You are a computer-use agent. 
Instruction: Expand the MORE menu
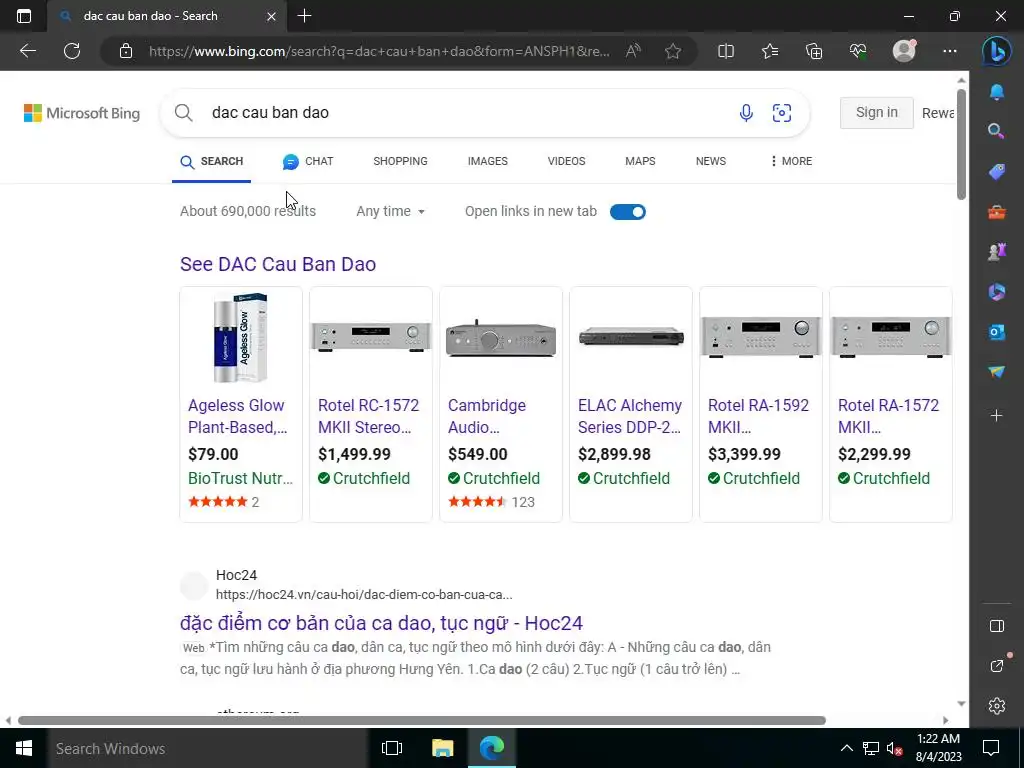(791, 161)
